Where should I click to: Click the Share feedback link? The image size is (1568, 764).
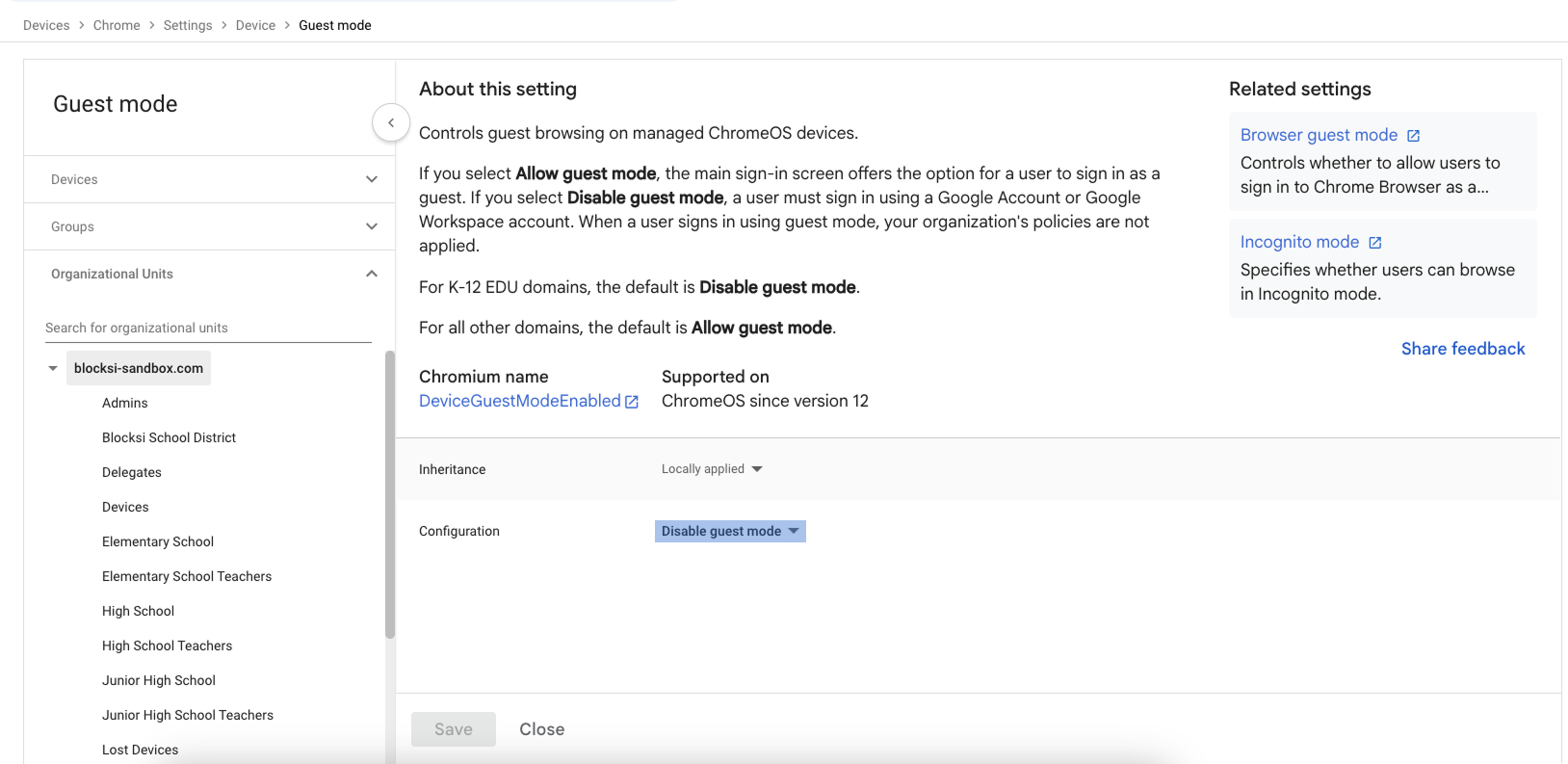pyautogui.click(x=1463, y=349)
